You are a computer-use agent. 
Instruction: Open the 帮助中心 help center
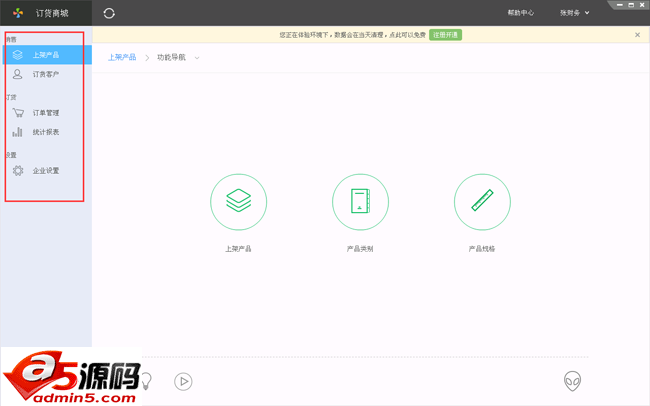pyautogui.click(x=520, y=13)
